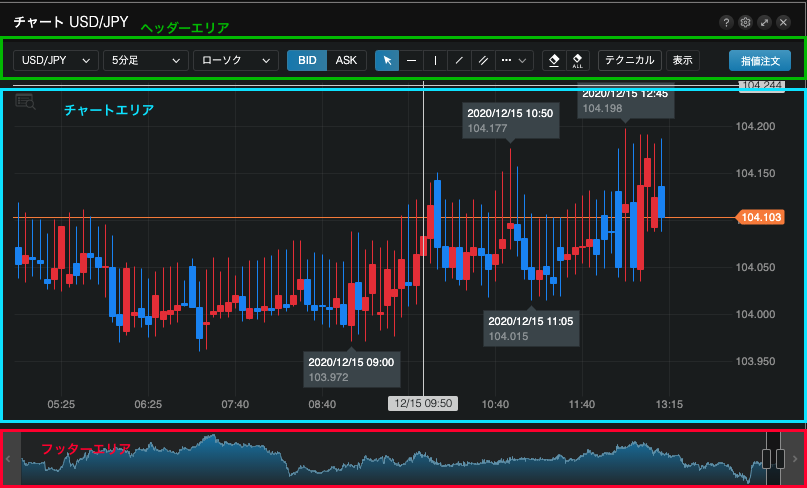The width and height of the screenshot is (807, 488).
Task: Open the help question mark icon
Action: (x=726, y=22)
